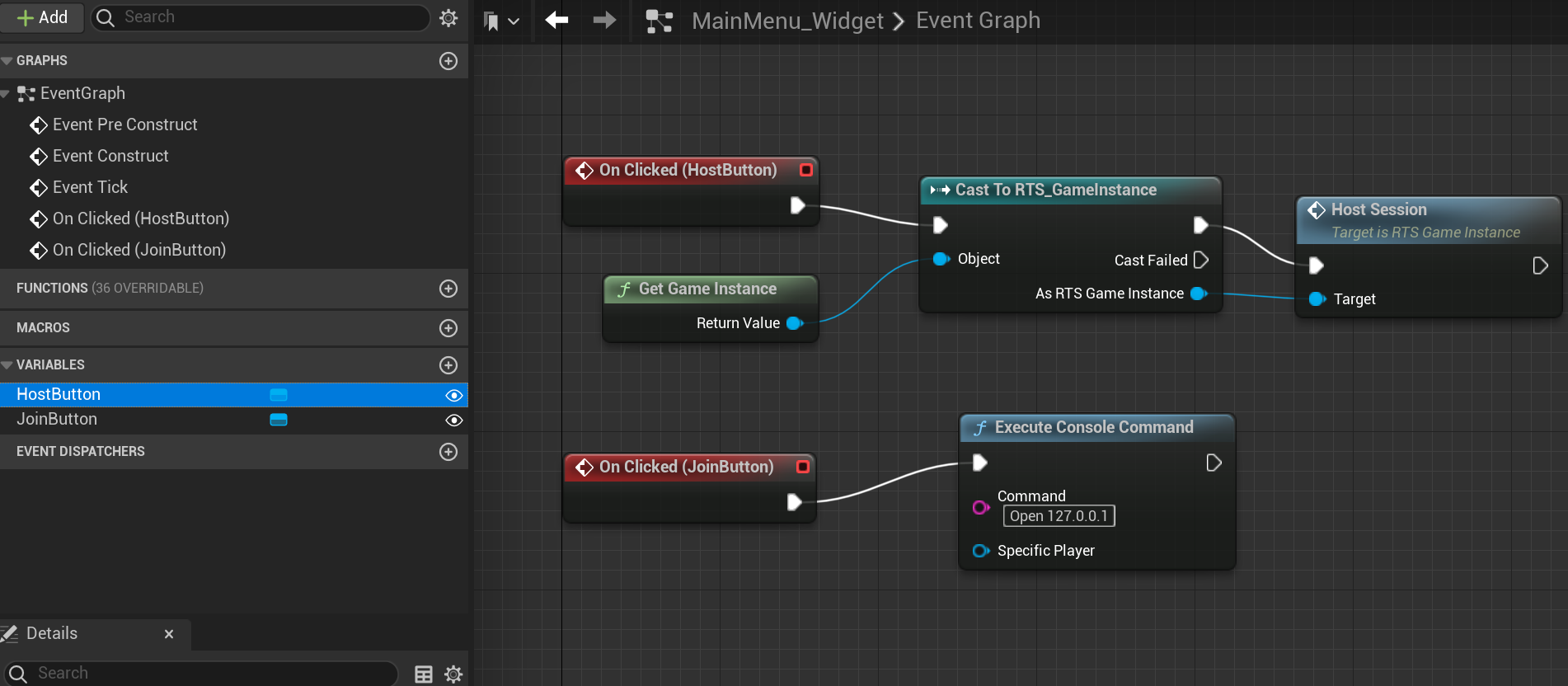Add a new graph with plus icon
The image size is (1568, 686).
click(x=448, y=61)
